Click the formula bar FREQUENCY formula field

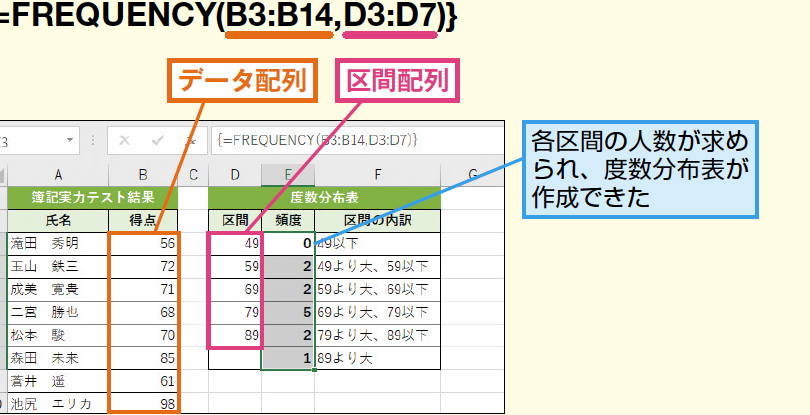[357, 141]
